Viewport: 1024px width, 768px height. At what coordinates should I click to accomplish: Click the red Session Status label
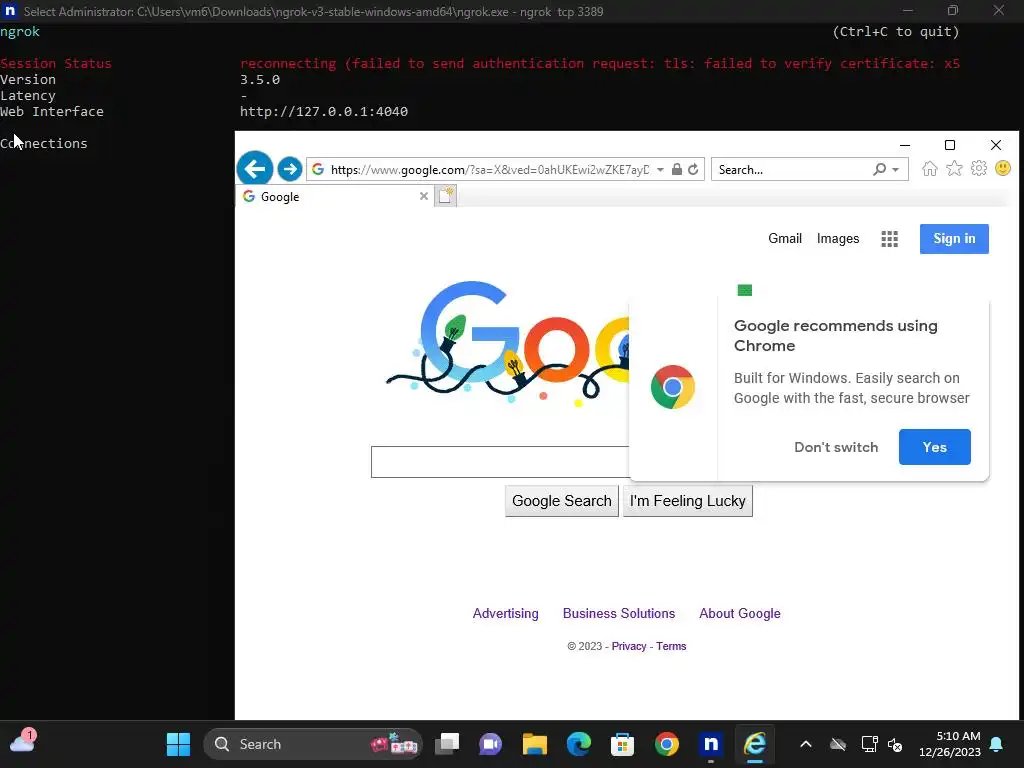click(56, 63)
